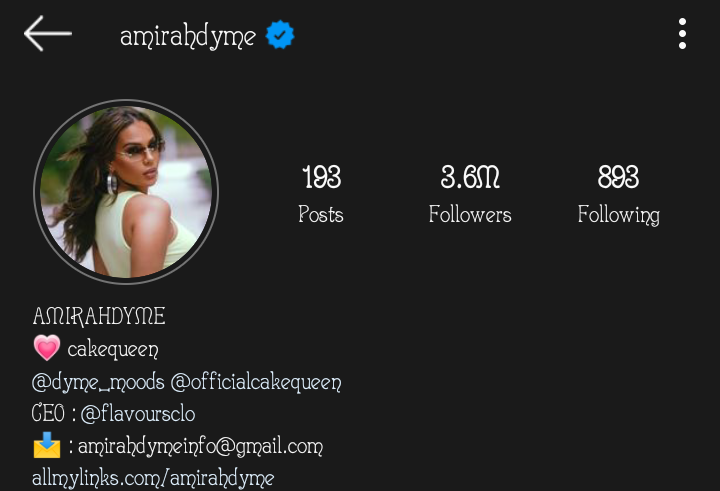
Task: Select the cakequeen bio text
Action: 113,350
